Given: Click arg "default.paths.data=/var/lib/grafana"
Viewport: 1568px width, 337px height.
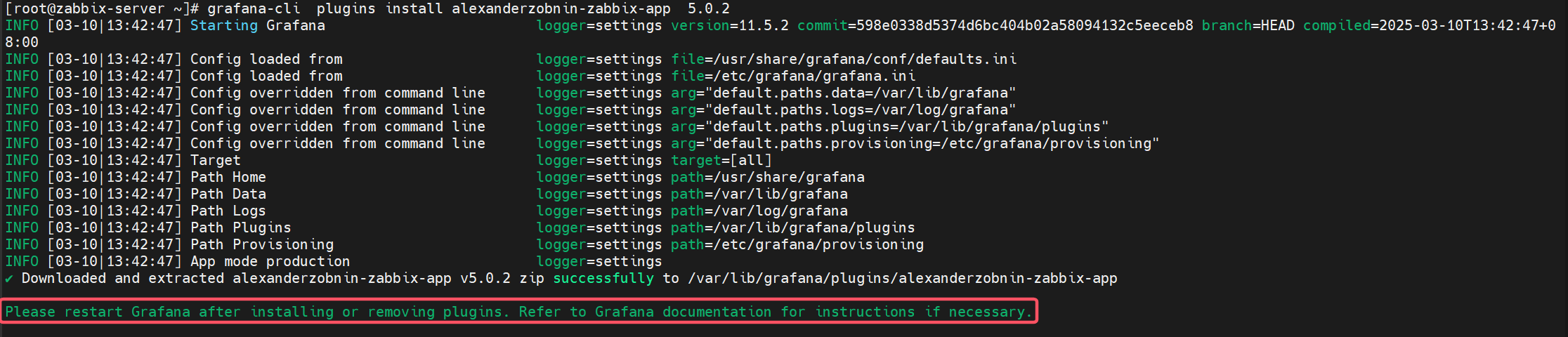Looking at the screenshot, I should pos(844,93).
